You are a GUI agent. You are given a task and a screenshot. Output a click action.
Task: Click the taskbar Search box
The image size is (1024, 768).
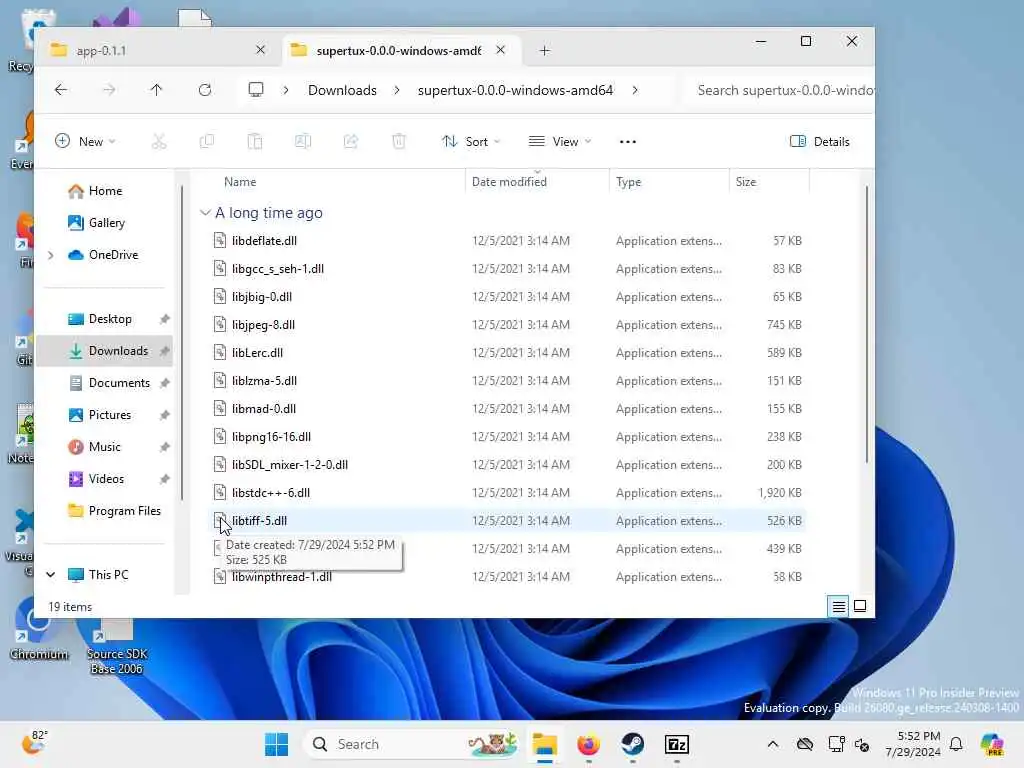(413, 744)
